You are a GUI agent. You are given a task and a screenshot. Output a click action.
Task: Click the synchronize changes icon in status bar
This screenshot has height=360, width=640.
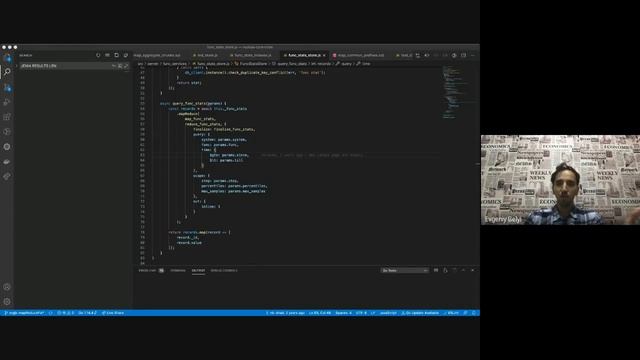51,313
